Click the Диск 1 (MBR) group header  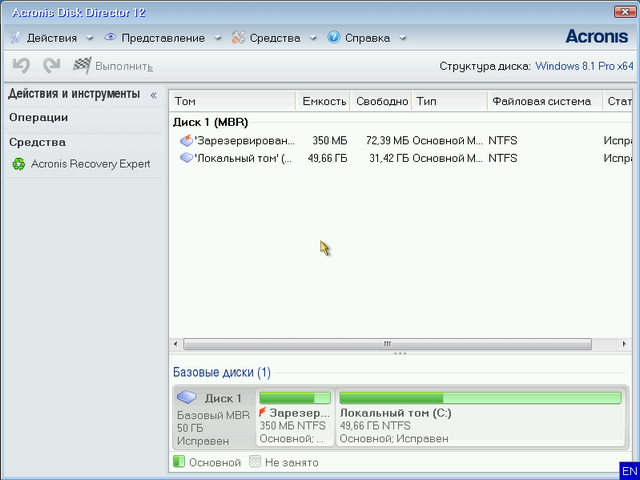(210, 122)
